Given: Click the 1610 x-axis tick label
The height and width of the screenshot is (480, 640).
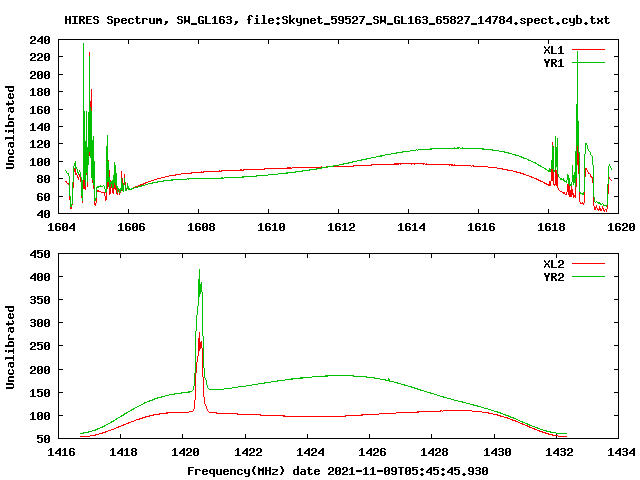Looking at the screenshot, I should pyautogui.click(x=271, y=227).
